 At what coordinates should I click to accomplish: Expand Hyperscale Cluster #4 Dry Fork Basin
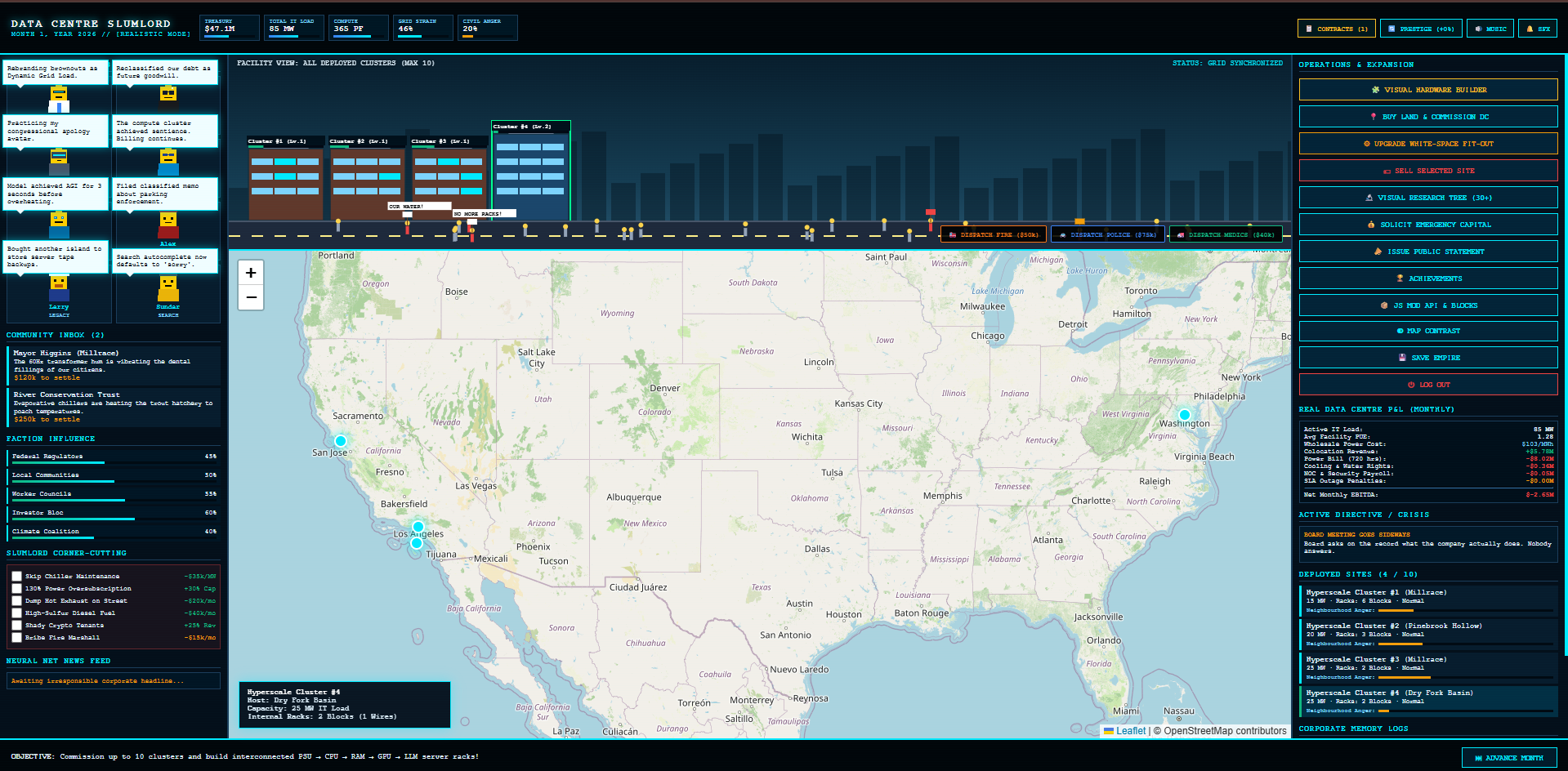pyautogui.click(x=1428, y=702)
